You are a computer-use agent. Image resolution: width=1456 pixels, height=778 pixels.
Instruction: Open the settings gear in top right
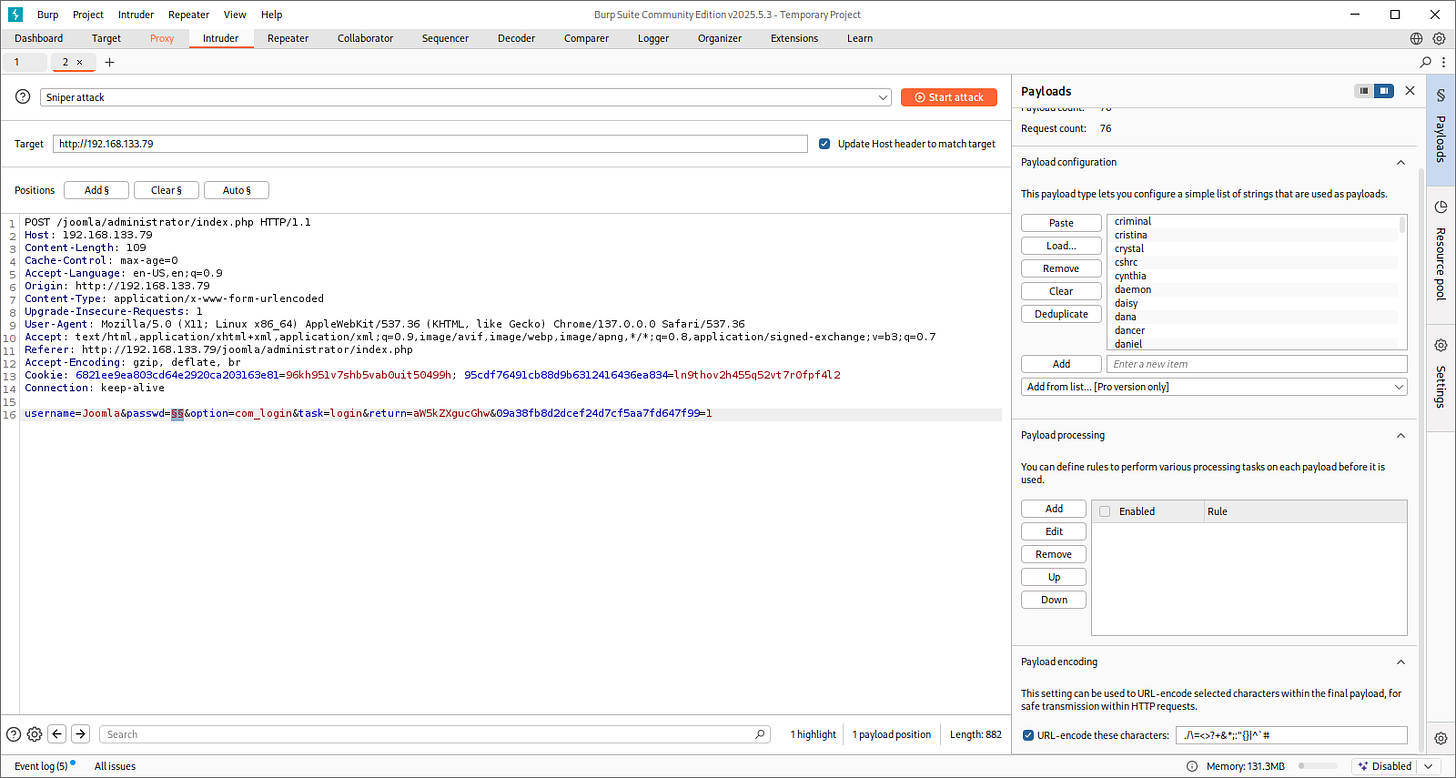click(x=1440, y=38)
